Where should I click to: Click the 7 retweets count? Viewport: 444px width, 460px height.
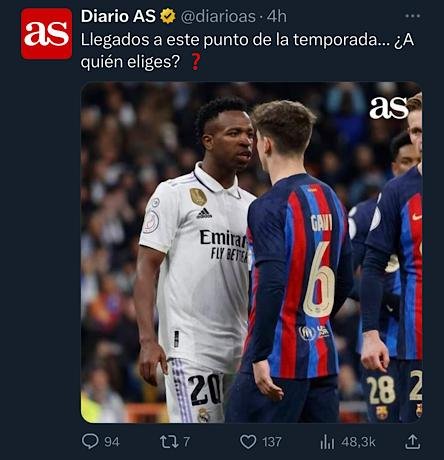tap(187, 442)
